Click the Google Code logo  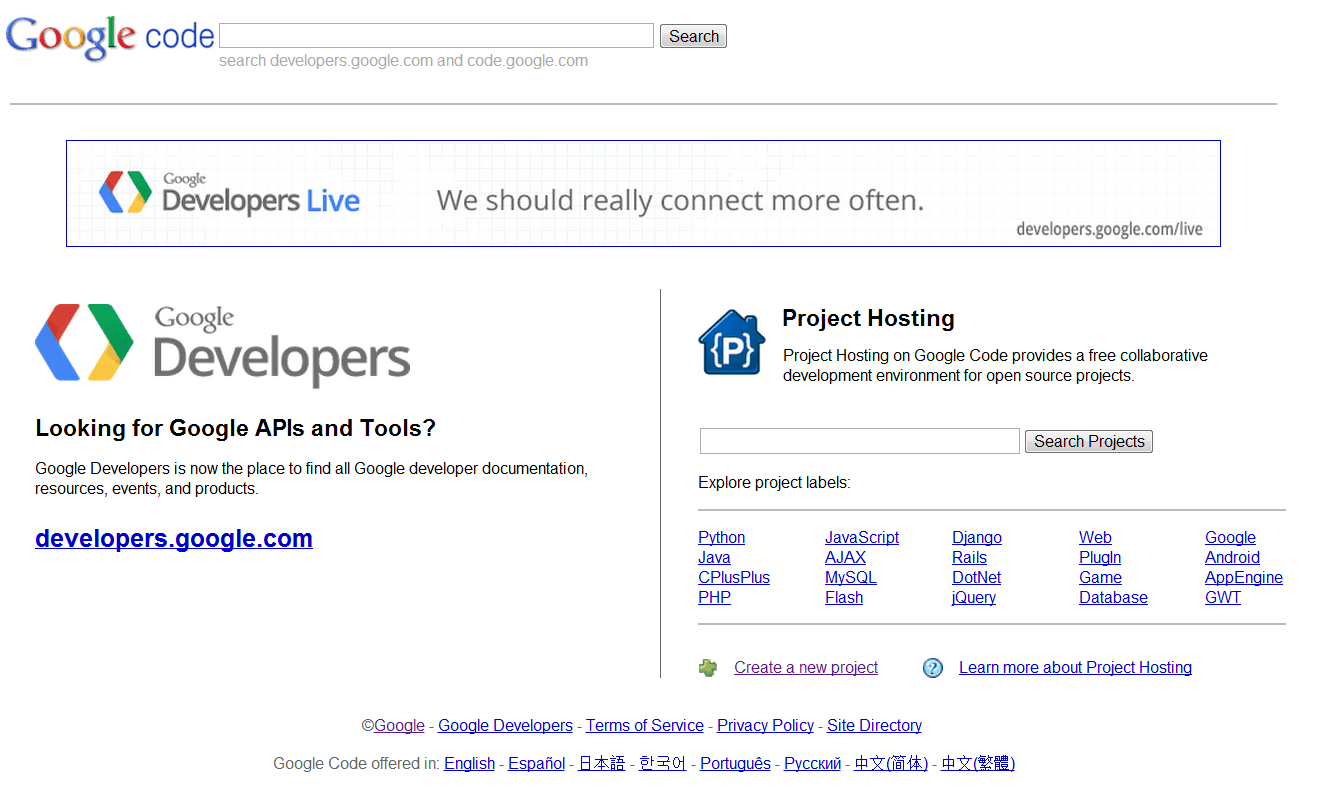coord(110,37)
